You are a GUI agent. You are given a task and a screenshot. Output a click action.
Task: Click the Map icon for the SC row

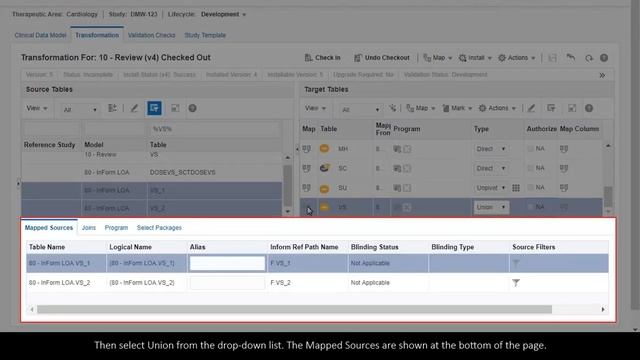coord(307,168)
